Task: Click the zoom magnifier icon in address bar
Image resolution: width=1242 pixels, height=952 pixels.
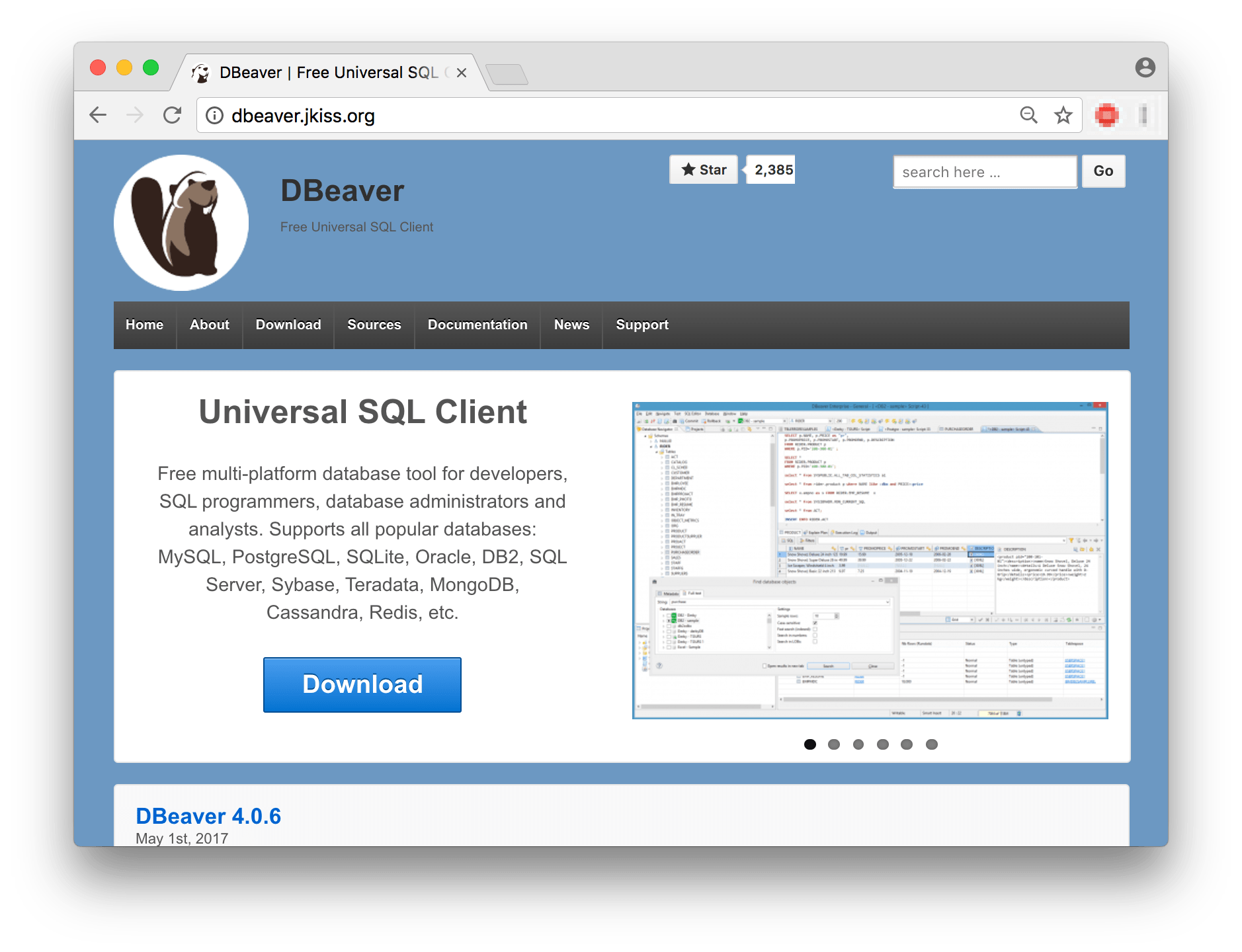Action: point(1028,115)
